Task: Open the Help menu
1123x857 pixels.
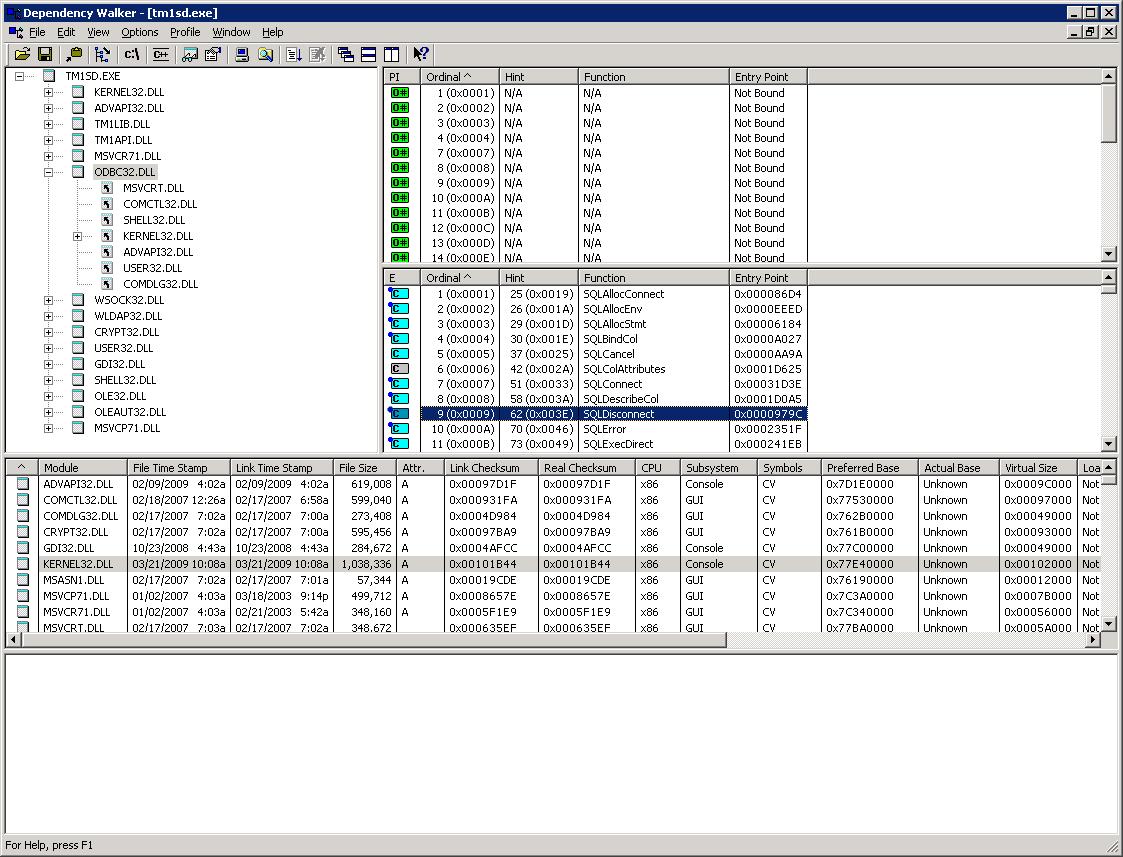Action: click(x=272, y=32)
